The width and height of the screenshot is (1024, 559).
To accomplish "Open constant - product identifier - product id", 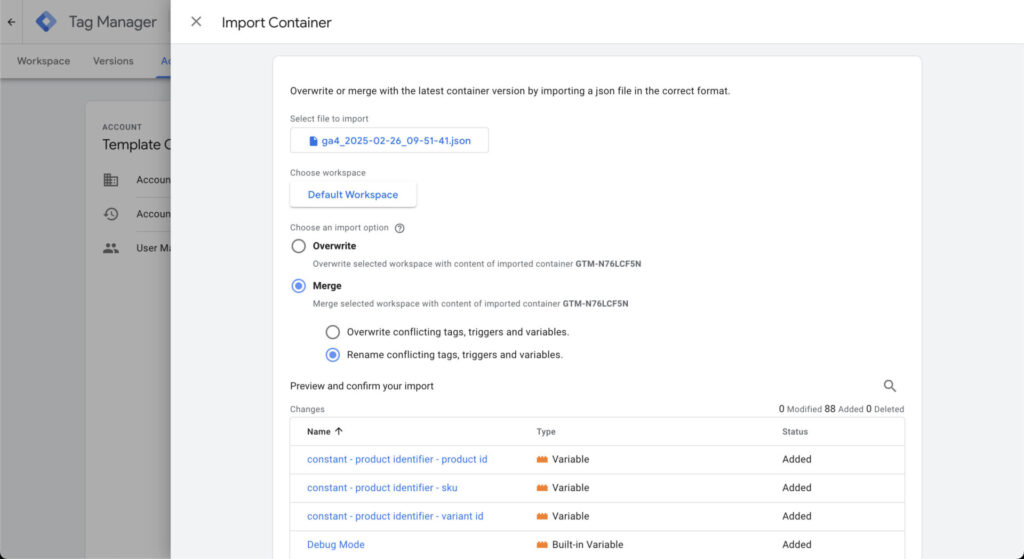I will coord(397,460).
